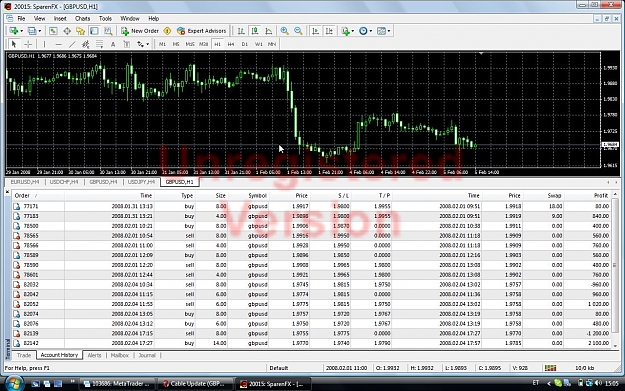Viewport: 625px width, 391px height.
Task: Switch chart to Candlesticks mode
Action: click(x=255, y=31)
